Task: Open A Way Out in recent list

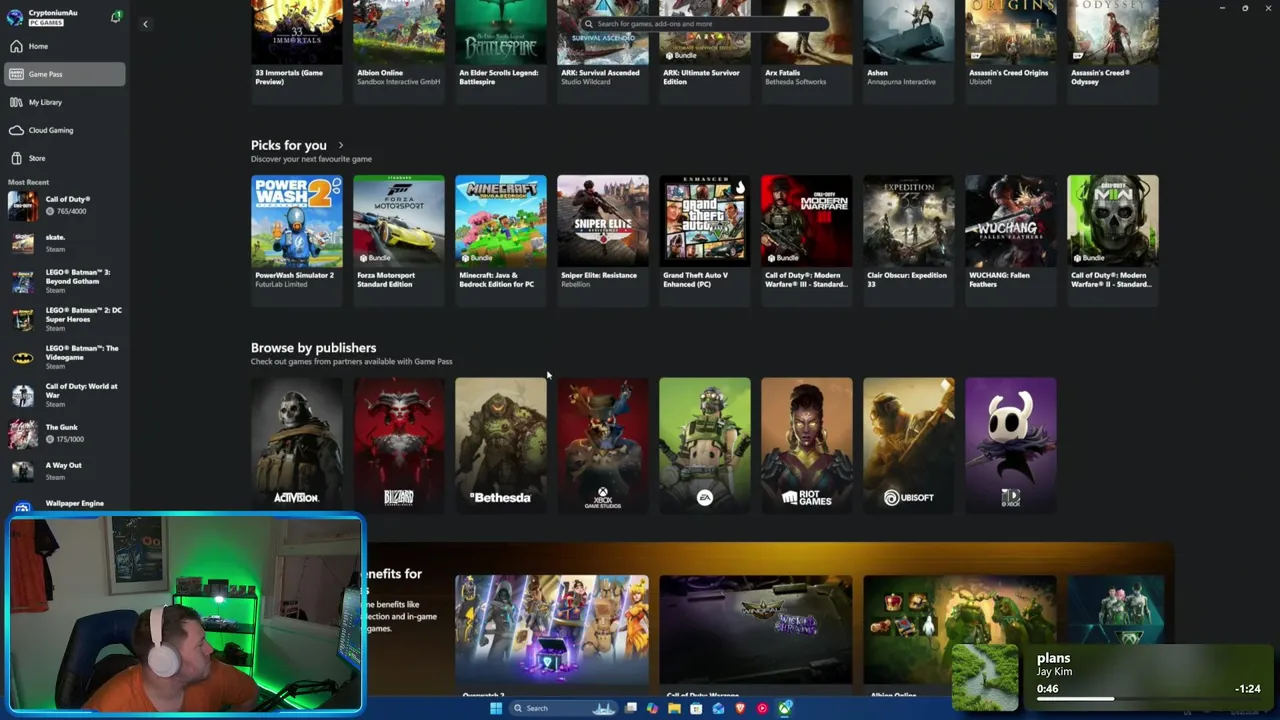Action: [x=65, y=471]
